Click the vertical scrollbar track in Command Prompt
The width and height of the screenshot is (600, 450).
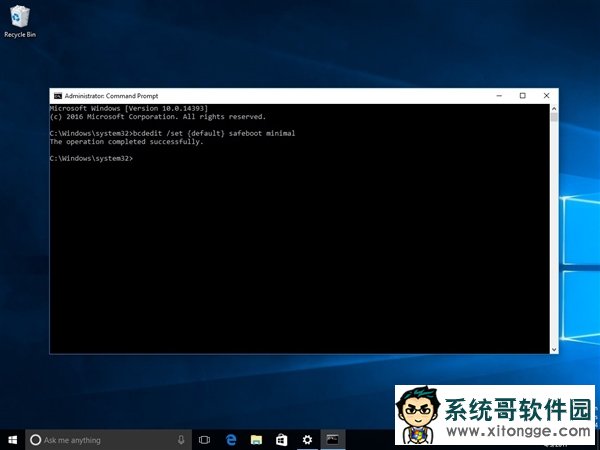[554, 230]
